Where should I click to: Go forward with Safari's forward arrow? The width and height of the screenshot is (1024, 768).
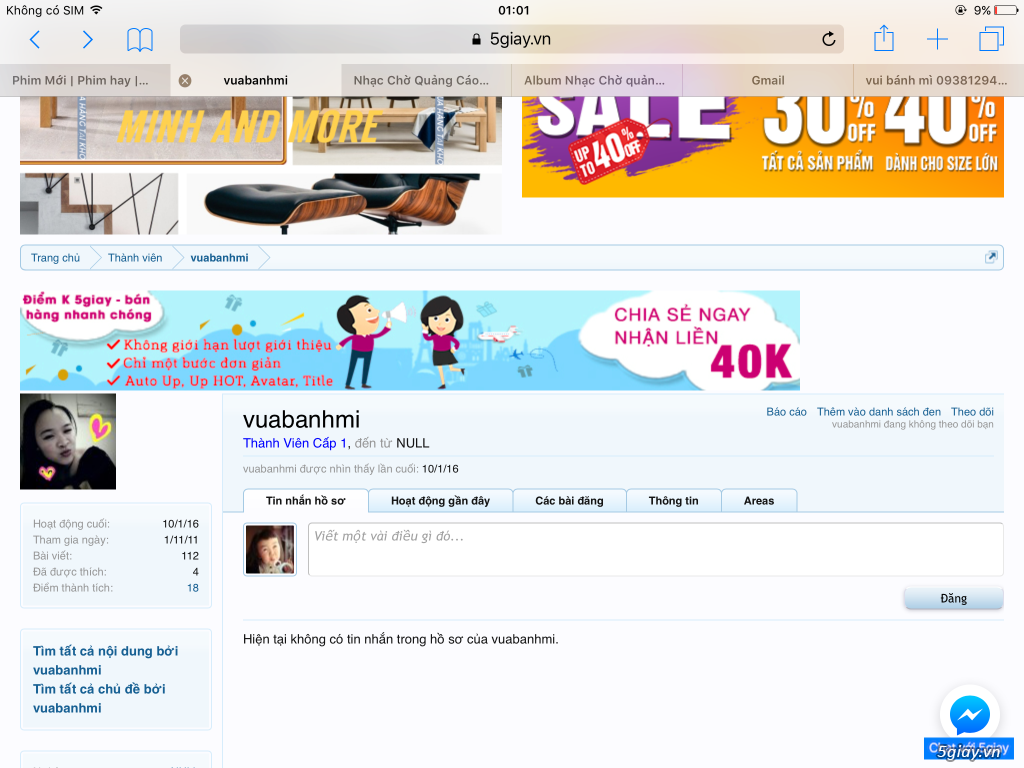click(88, 40)
